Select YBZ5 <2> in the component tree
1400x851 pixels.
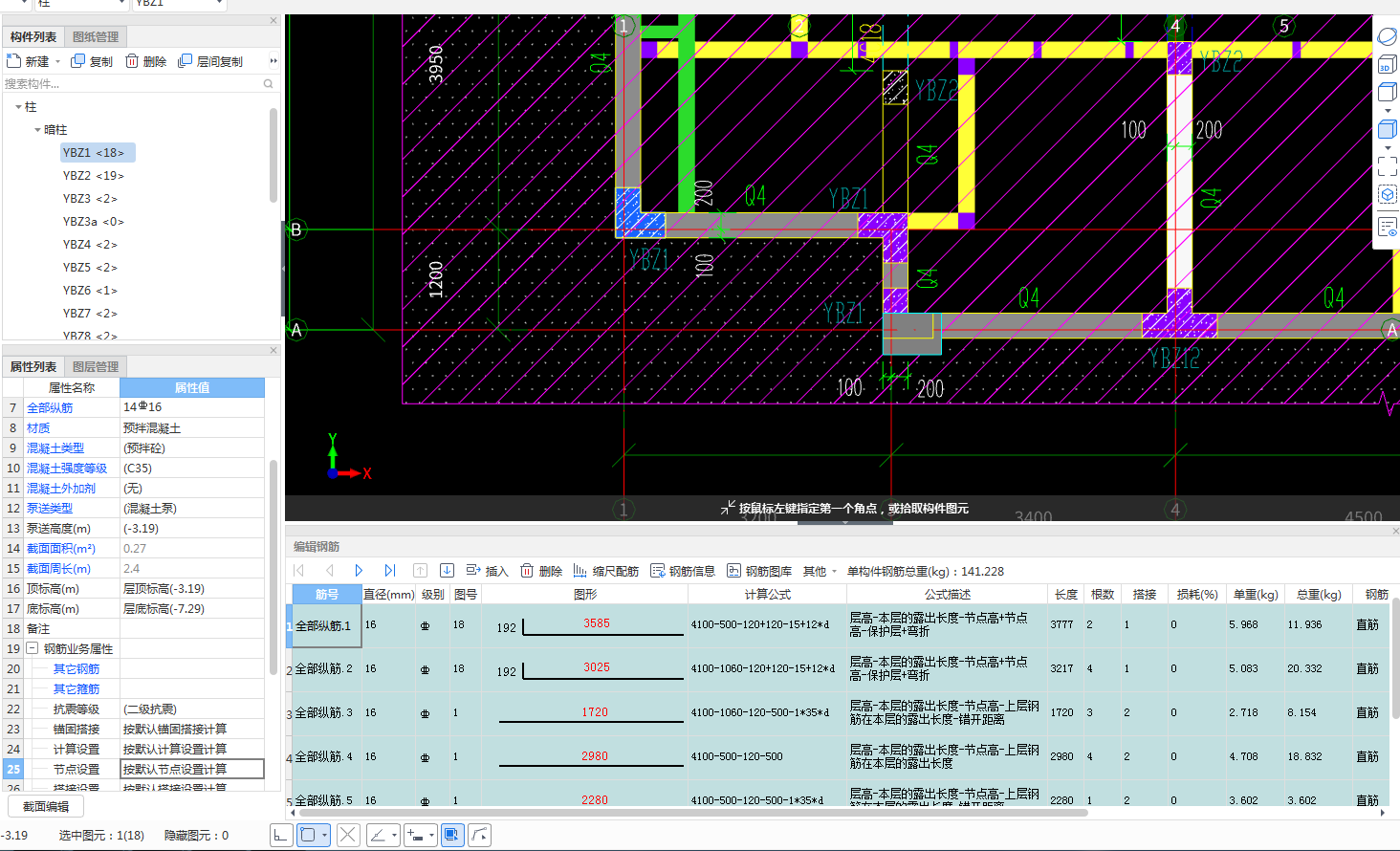pyautogui.click(x=90, y=268)
